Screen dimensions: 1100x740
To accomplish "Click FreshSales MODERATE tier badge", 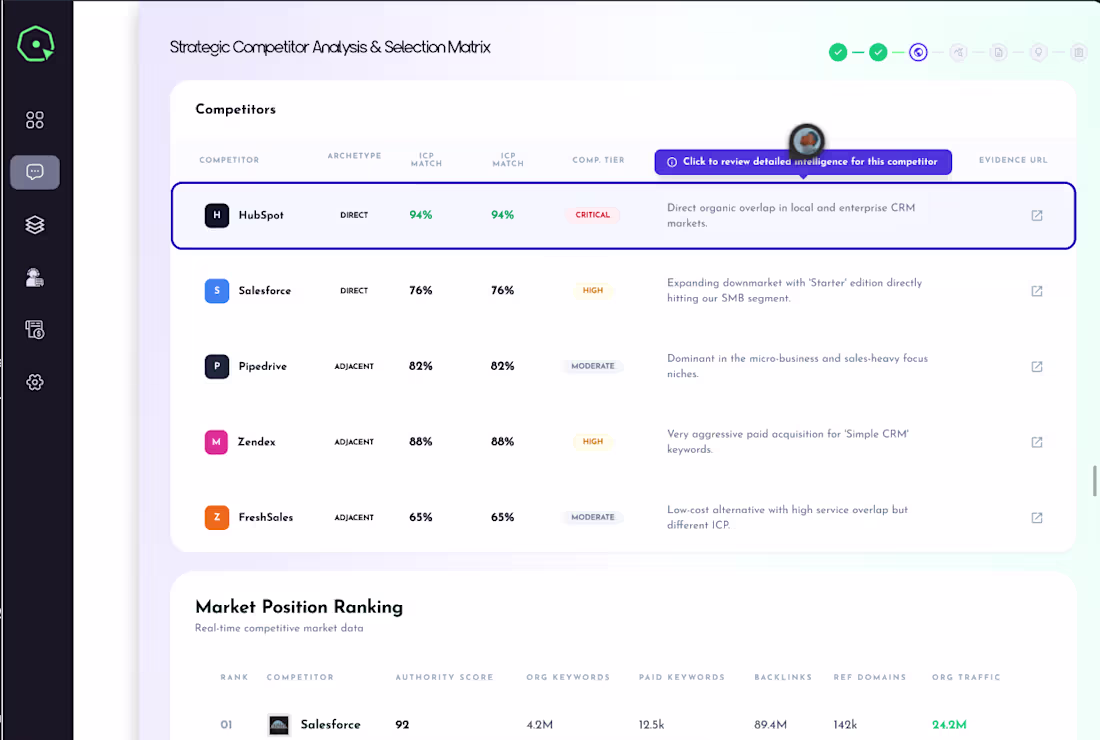I will (593, 517).
